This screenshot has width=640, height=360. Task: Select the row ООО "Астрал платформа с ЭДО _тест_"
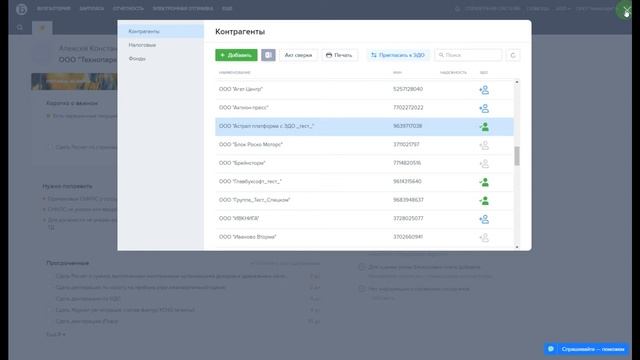pyautogui.click(x=364, y=127)
